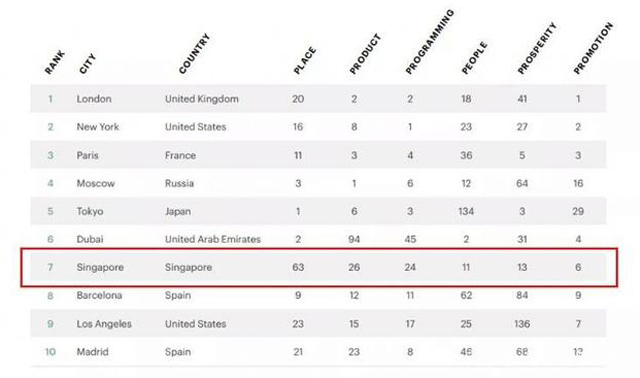Select the New York city cell
Image resolution: width=640 pixels, height=378 pixels.
coord(98,127)
